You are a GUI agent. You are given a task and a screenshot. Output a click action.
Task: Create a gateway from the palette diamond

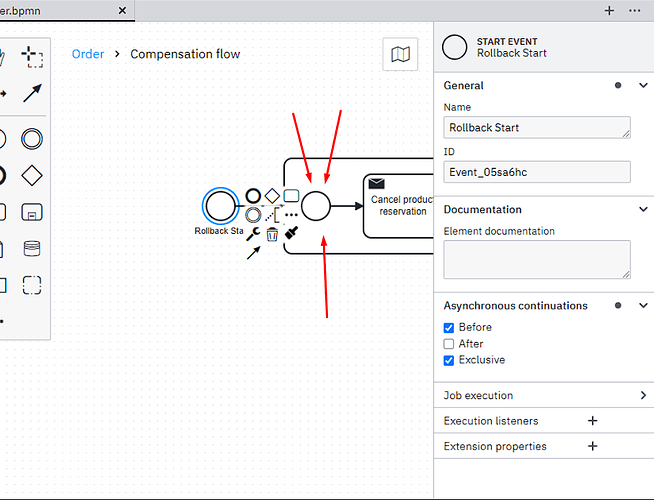32,176
